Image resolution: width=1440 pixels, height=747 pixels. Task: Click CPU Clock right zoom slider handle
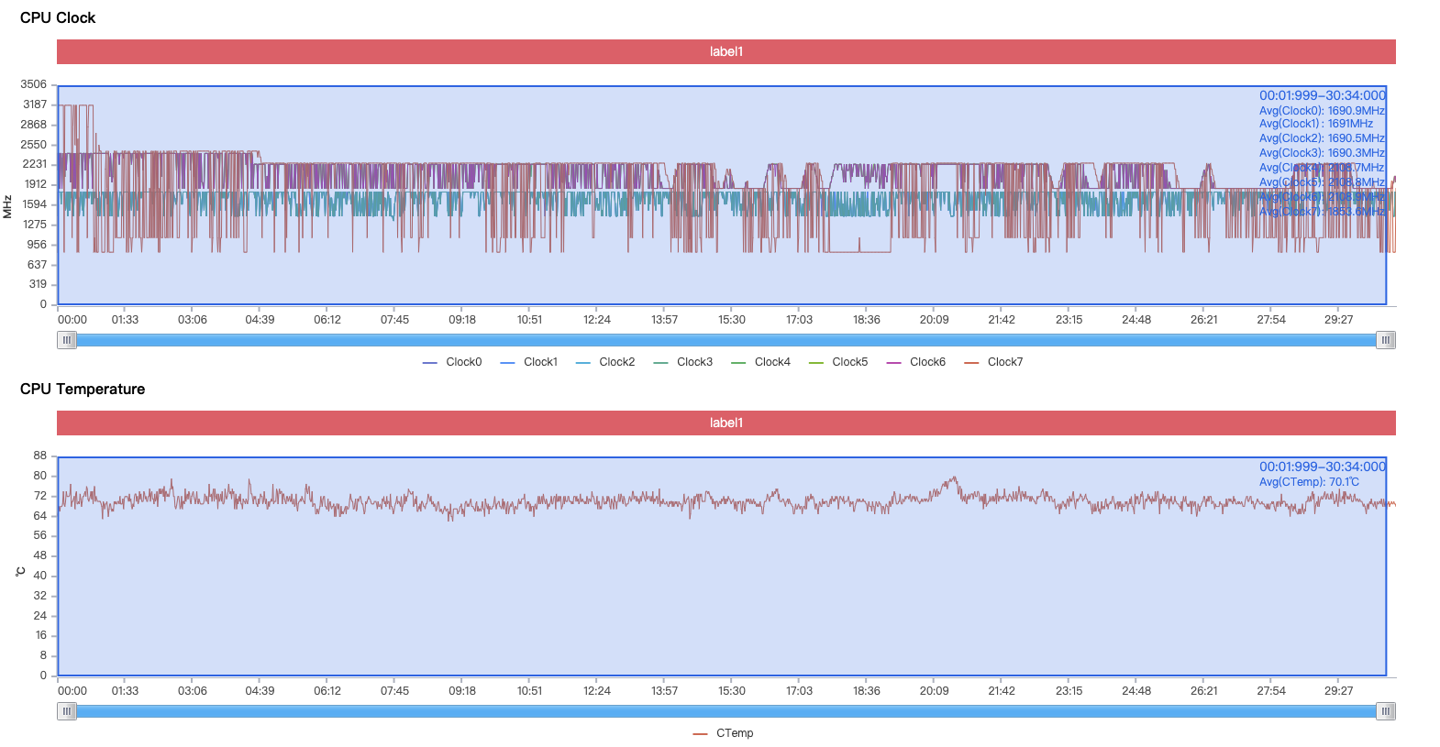pyautogui.click(x=1386, y=340)
